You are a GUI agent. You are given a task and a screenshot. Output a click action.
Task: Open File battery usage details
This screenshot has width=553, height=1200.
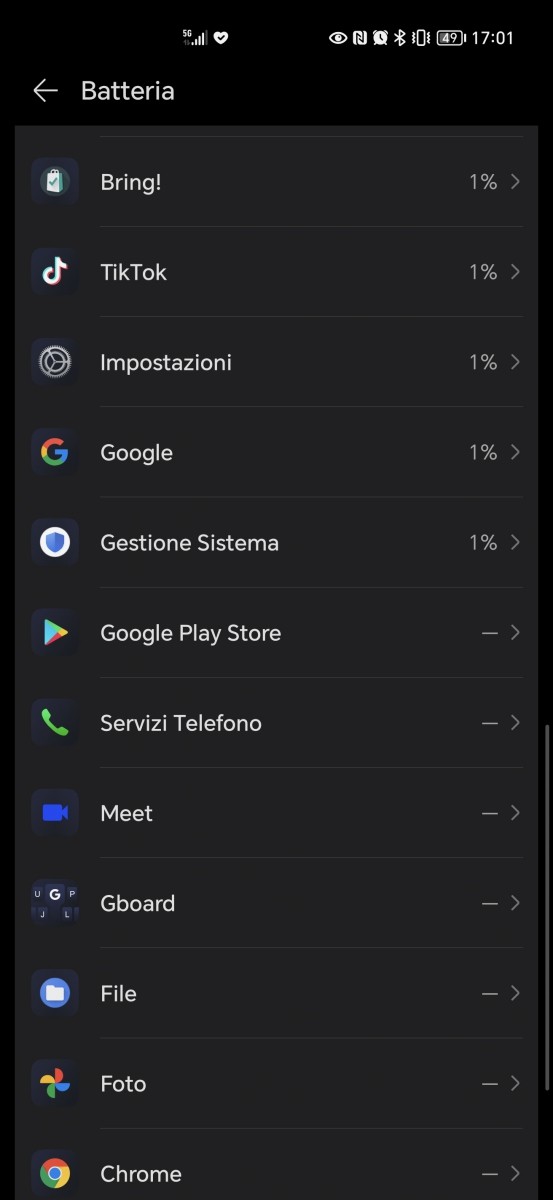[x=276, y=993]
